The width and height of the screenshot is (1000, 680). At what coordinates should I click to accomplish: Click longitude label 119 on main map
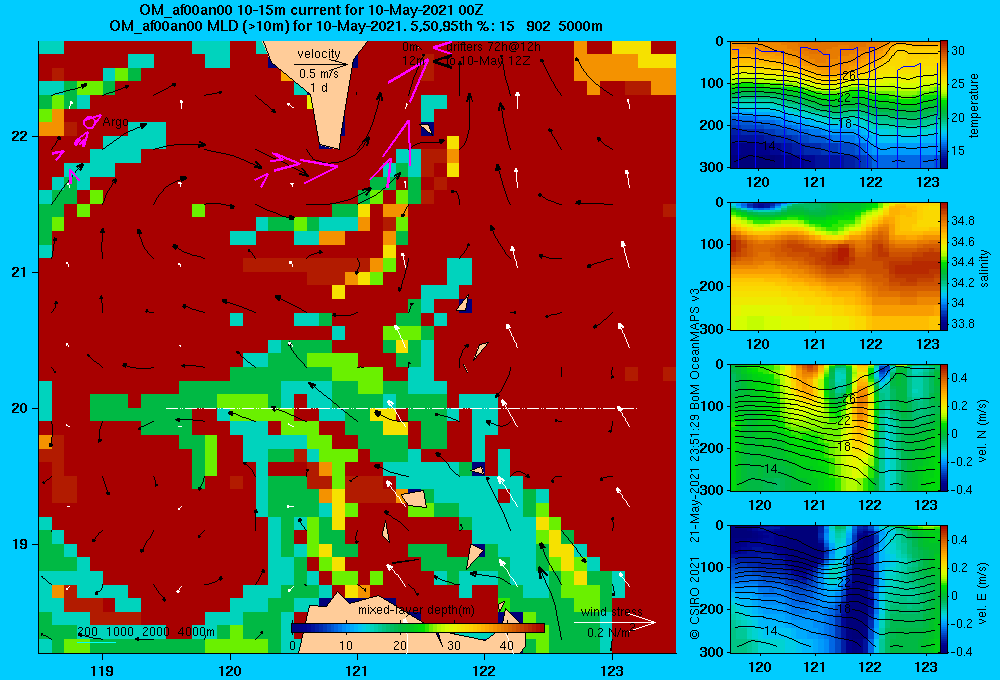tap(102, 670)
